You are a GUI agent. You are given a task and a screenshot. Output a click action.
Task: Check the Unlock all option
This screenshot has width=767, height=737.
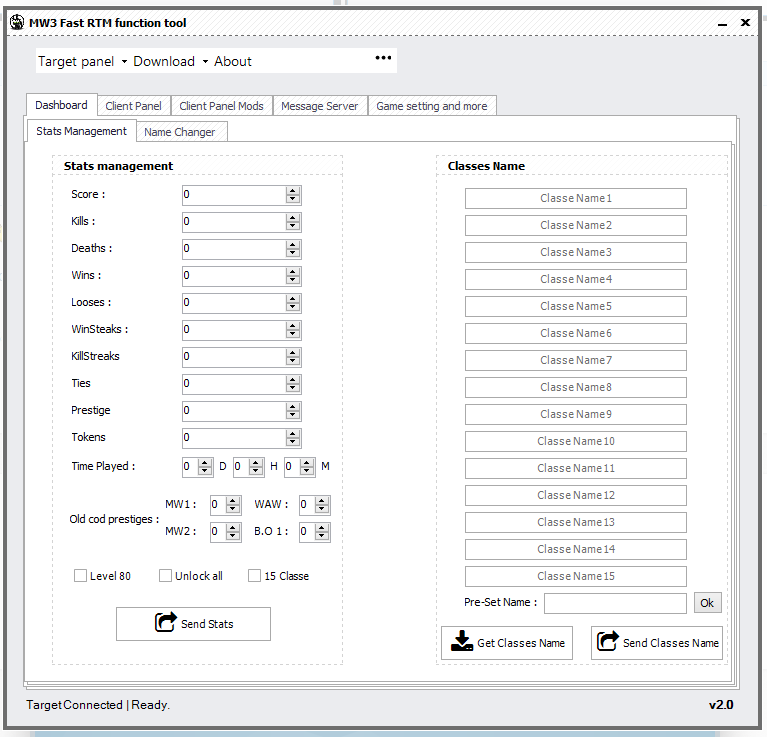(x=165, y=576)
